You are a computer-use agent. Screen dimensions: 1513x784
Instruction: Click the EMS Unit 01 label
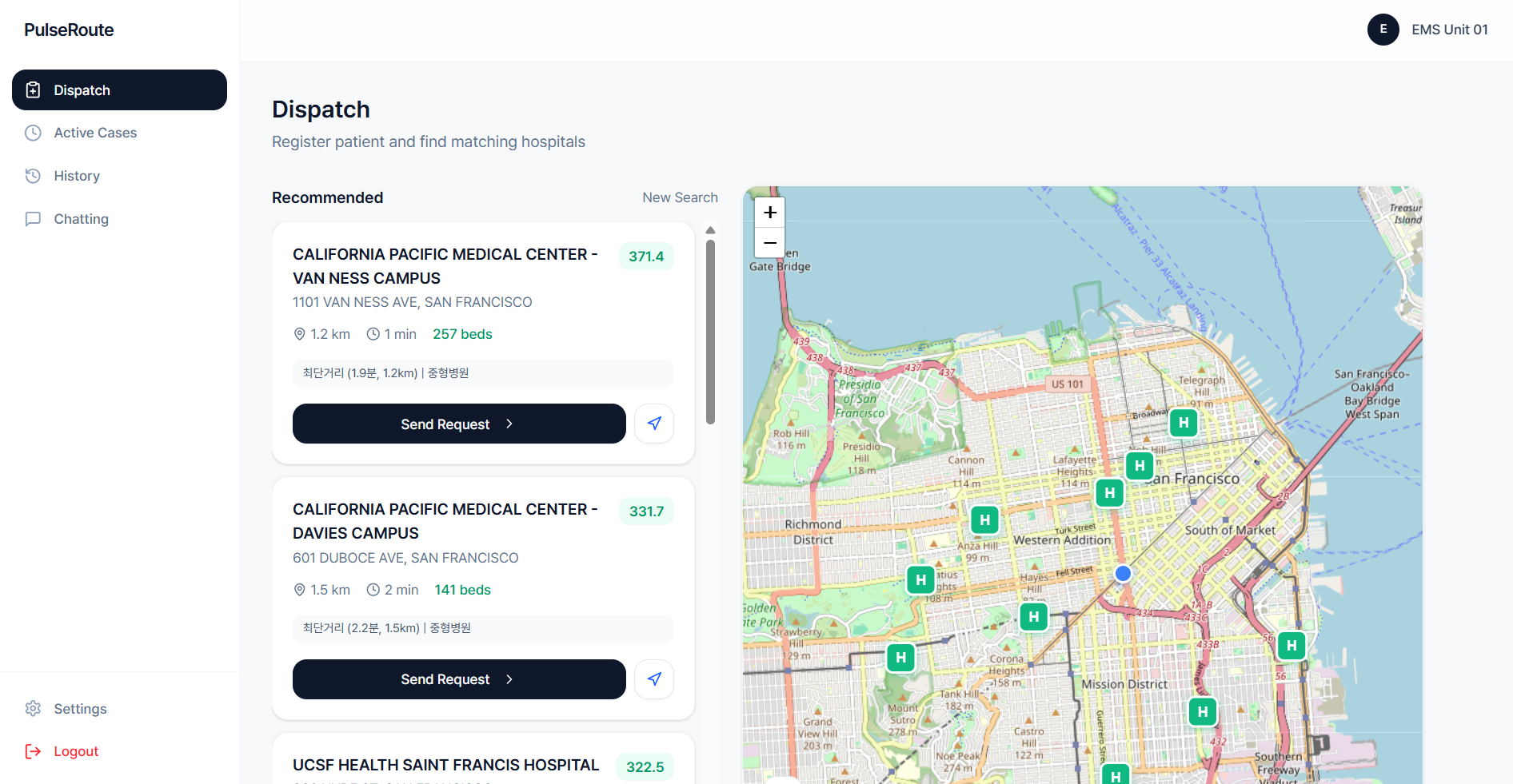tap(1449, 30)
